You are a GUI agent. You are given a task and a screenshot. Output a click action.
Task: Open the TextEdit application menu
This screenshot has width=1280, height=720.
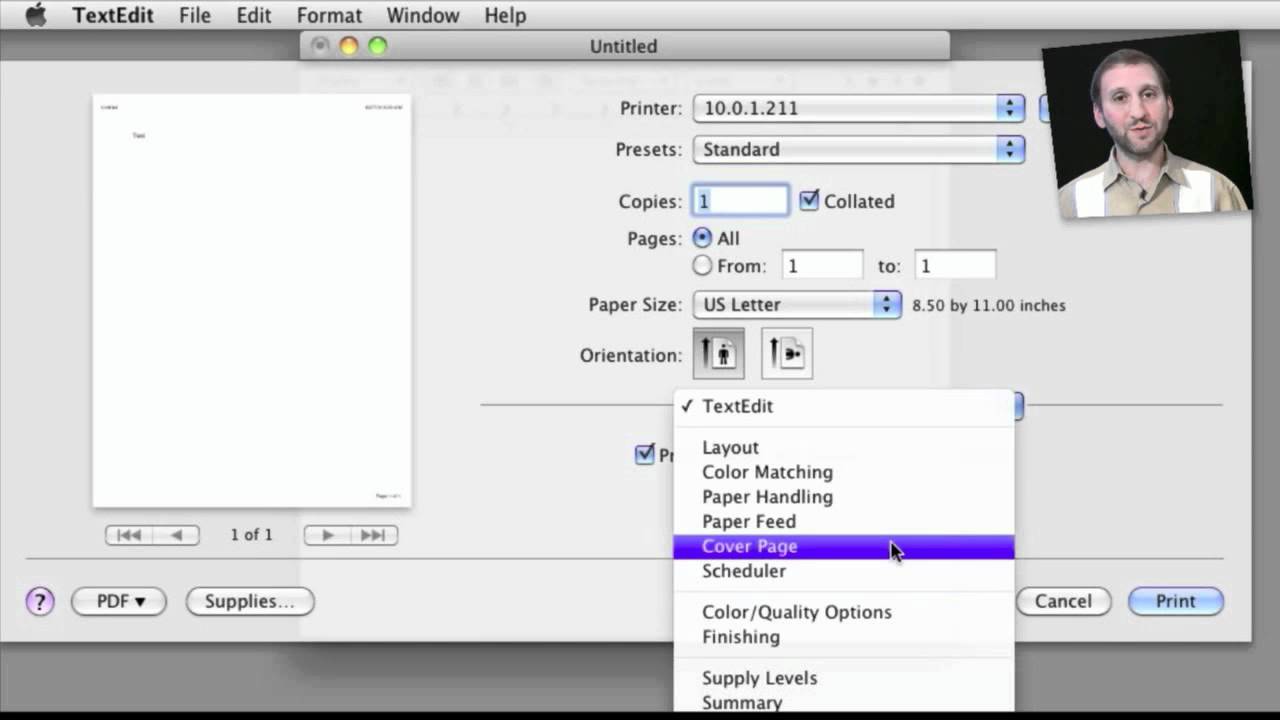pos(113,15)
